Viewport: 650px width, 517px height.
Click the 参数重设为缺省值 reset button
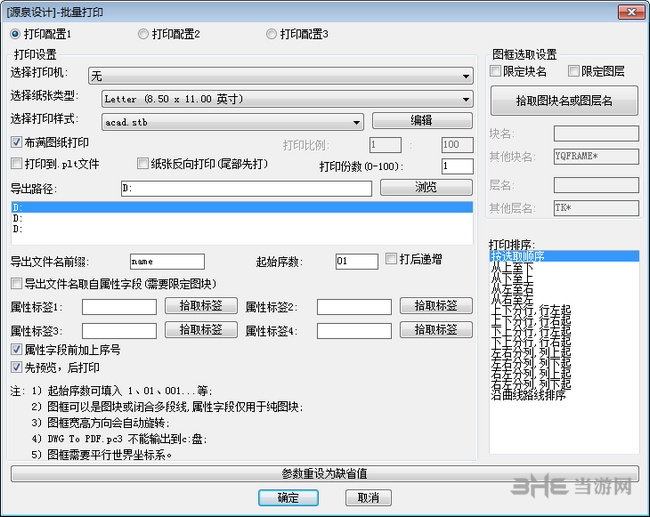tap(325, 473)
